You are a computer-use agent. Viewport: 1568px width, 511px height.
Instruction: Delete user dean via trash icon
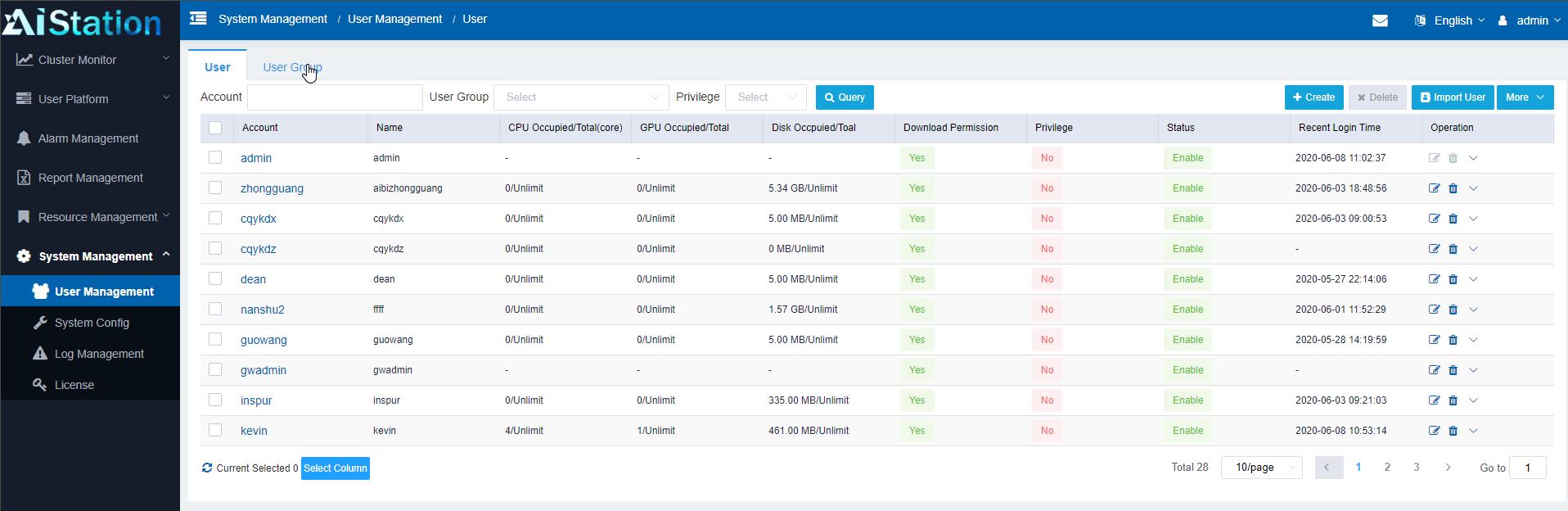[1453, 279]
